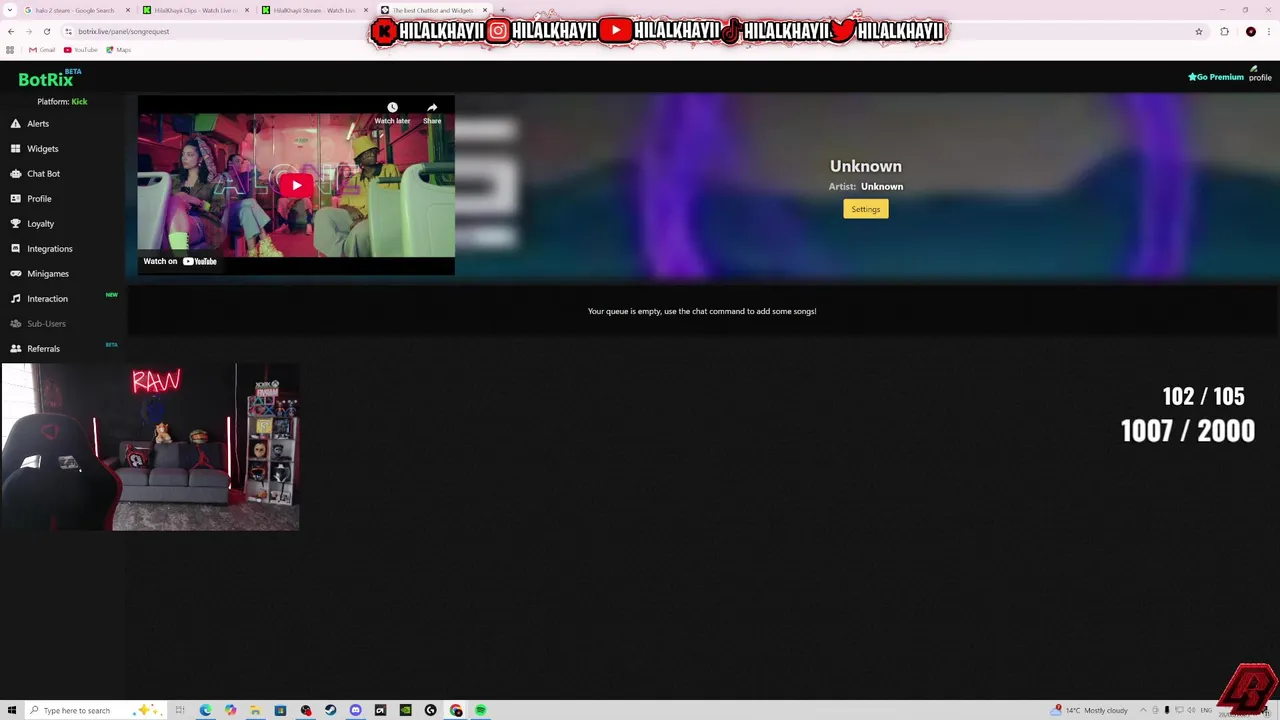Screen dimensions: 1280x720
Task: Bookmark this page with the star
Action: pos(1199,31)
